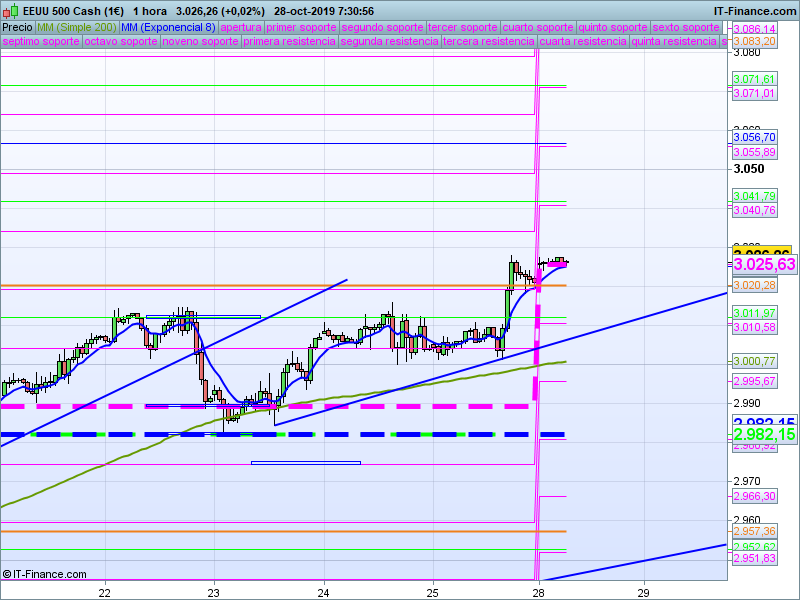Click the timestamp 28-oct-2019 7:30:56
The width and height of the screenshot is (800, 600).
point(324,11)
